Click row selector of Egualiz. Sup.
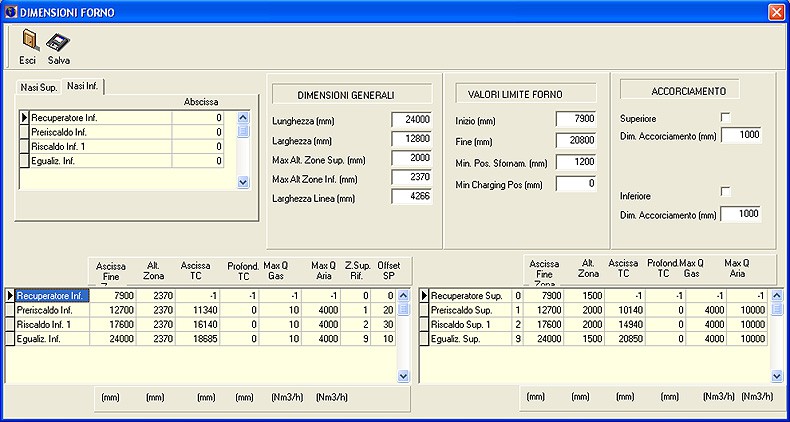790x422 pixels. click(424, 339)
